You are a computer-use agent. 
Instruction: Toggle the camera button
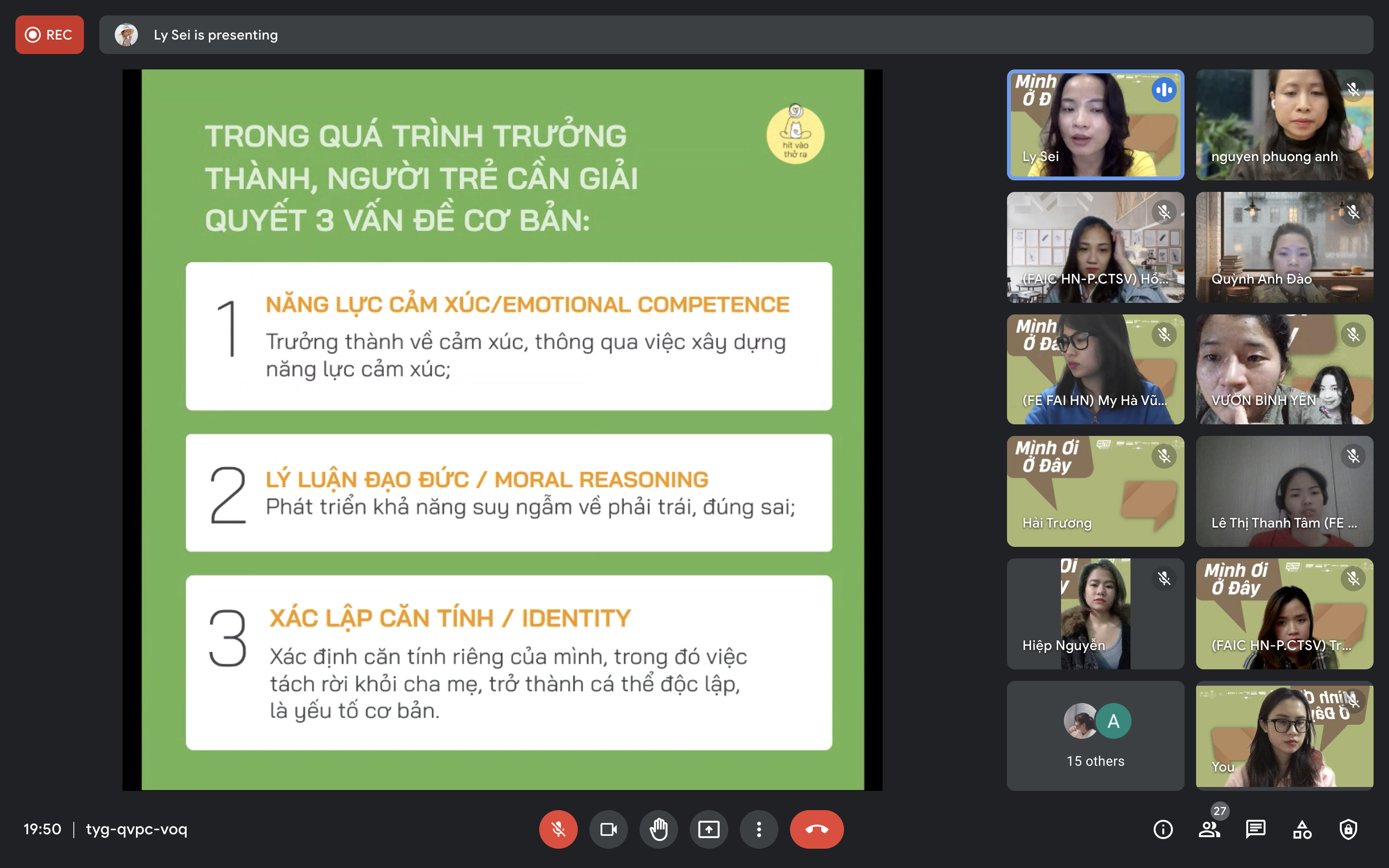click(608, 829)
